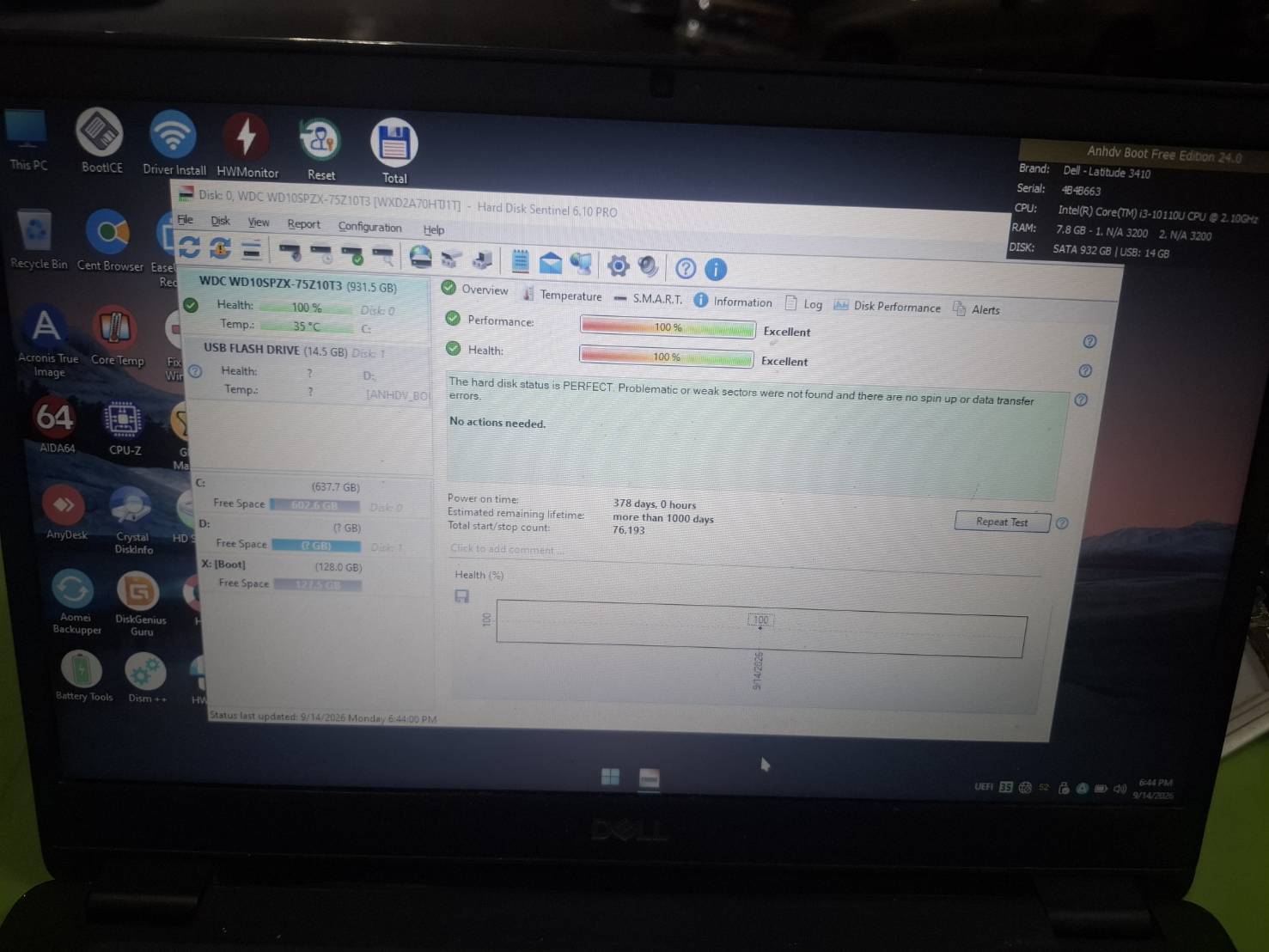Click the volume icon in system tray
Screen dimensions: 1269x952
[x=1120, y=789]
